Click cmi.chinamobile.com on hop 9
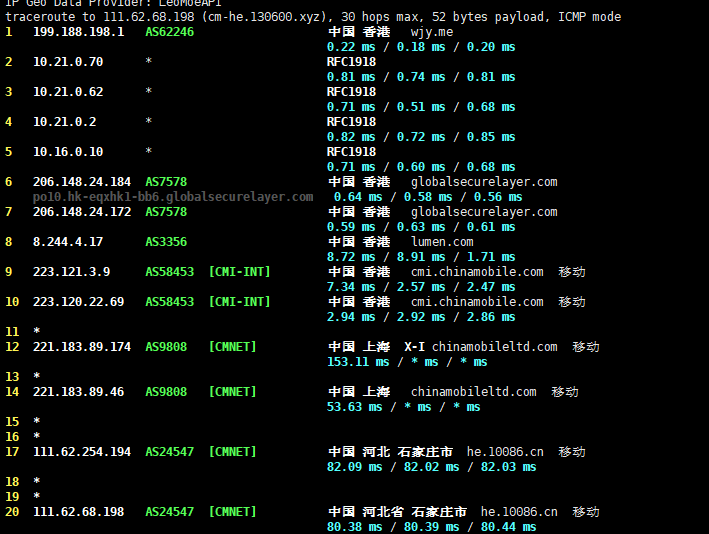The width and height of the screenshot is (709, 534). pos(477,272)
